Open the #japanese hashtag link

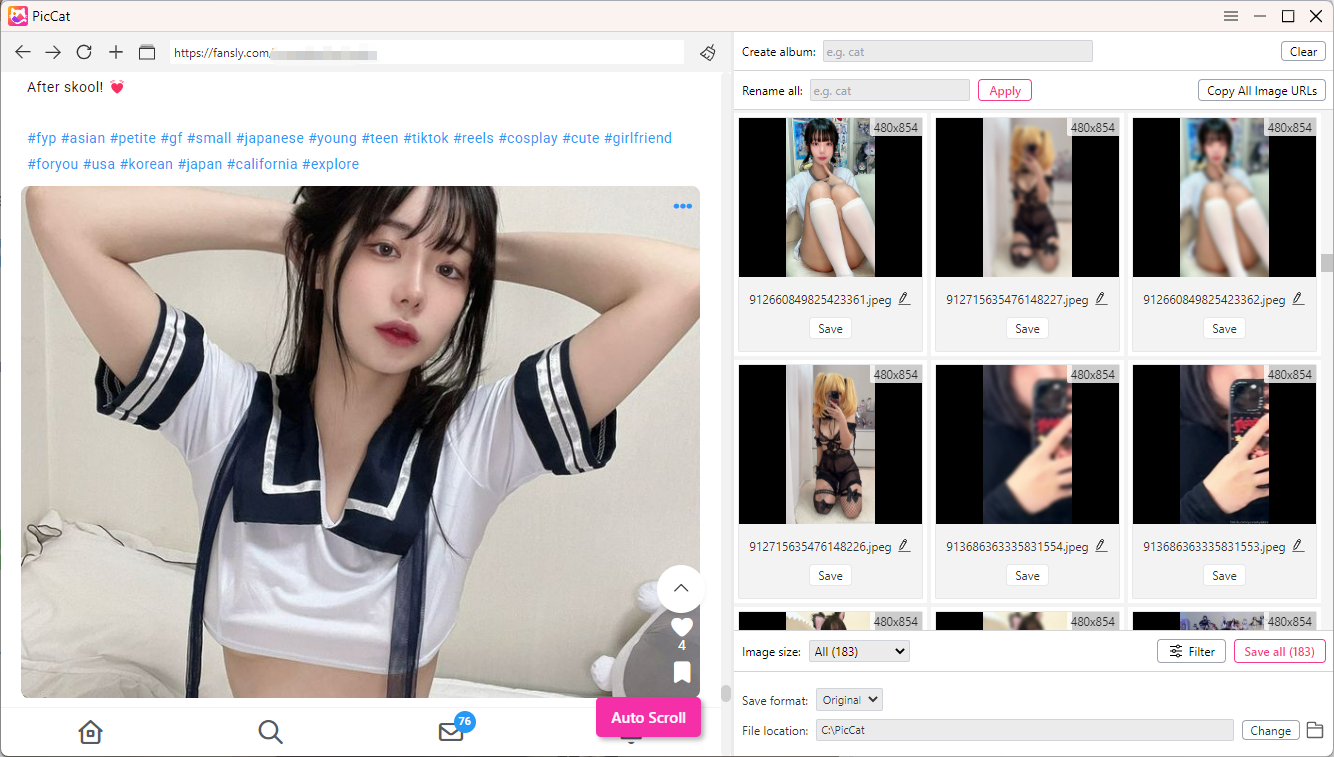270,138
